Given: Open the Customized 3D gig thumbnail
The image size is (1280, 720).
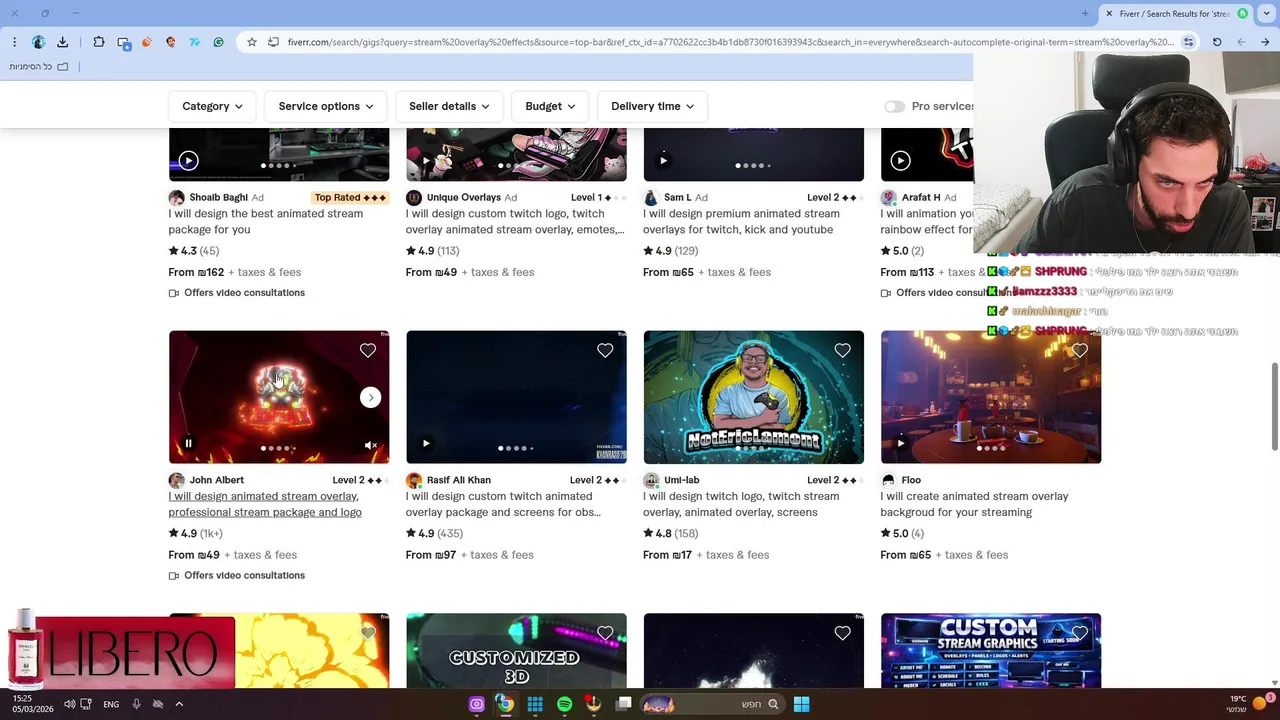Looking at the screenshot, I should pos(516,651).
